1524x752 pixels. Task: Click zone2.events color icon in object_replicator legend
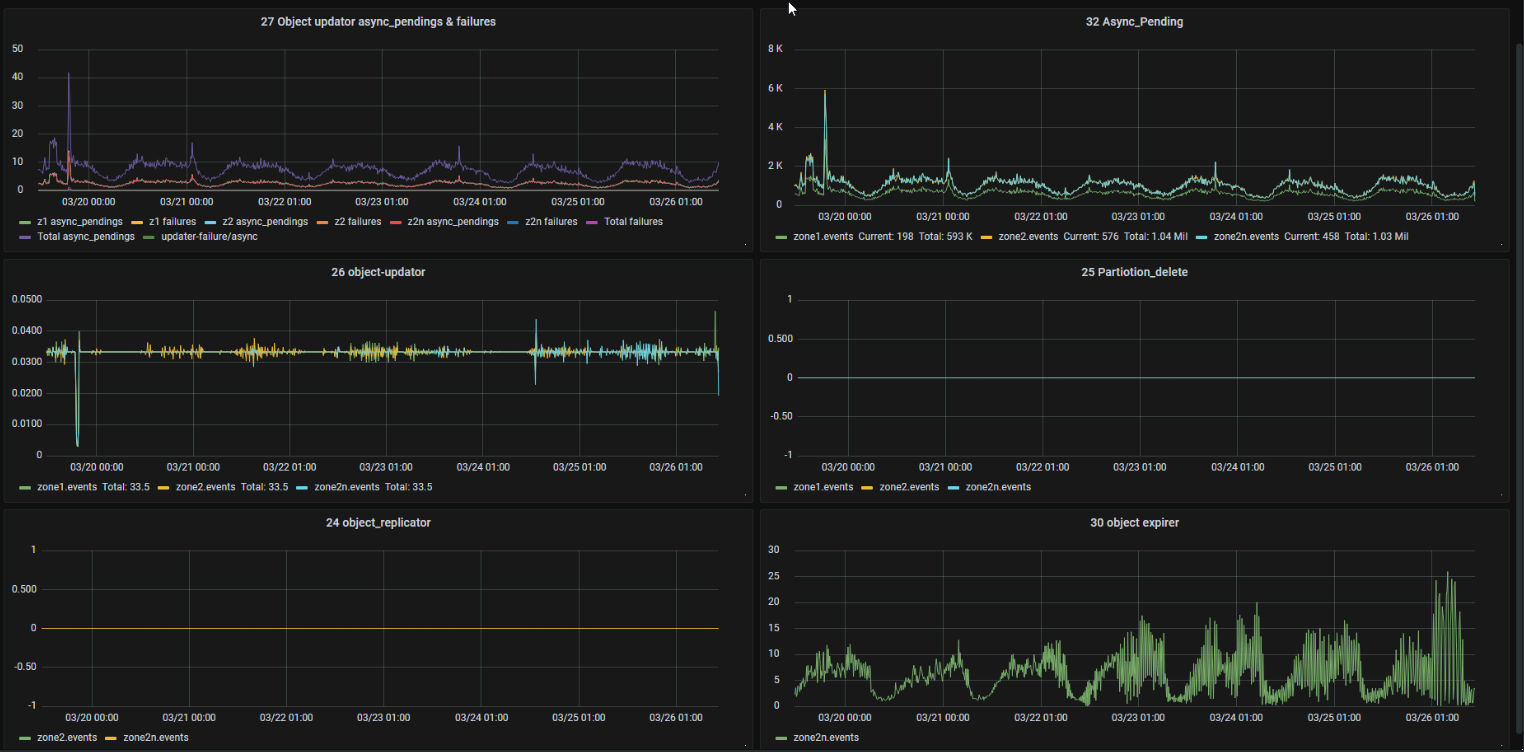point(25,737)
